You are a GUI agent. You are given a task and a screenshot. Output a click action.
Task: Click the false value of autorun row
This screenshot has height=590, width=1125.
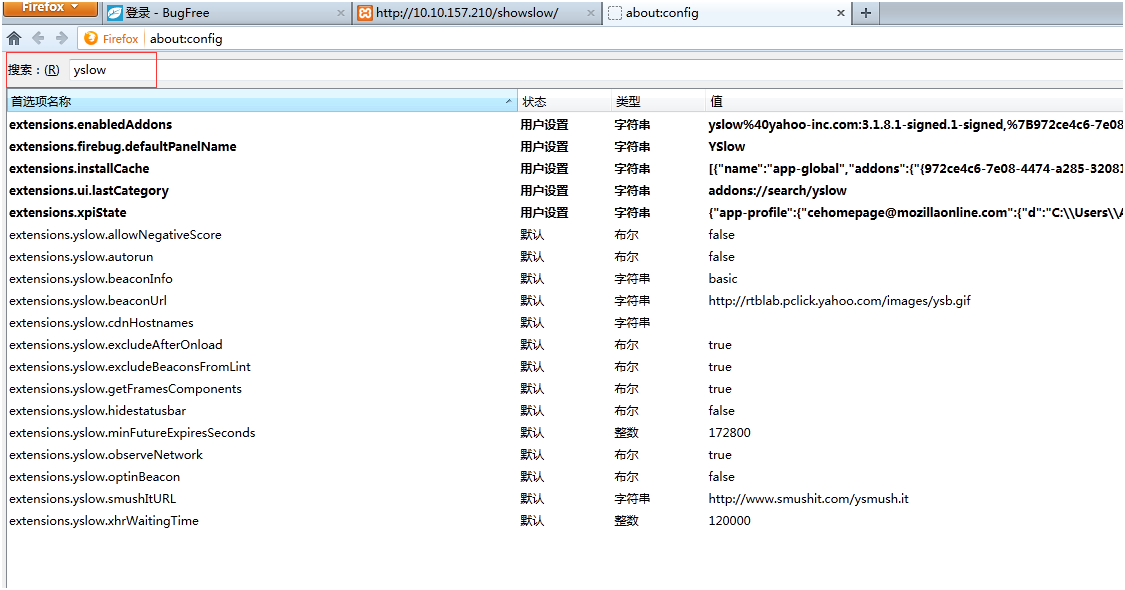pos(721,256)
